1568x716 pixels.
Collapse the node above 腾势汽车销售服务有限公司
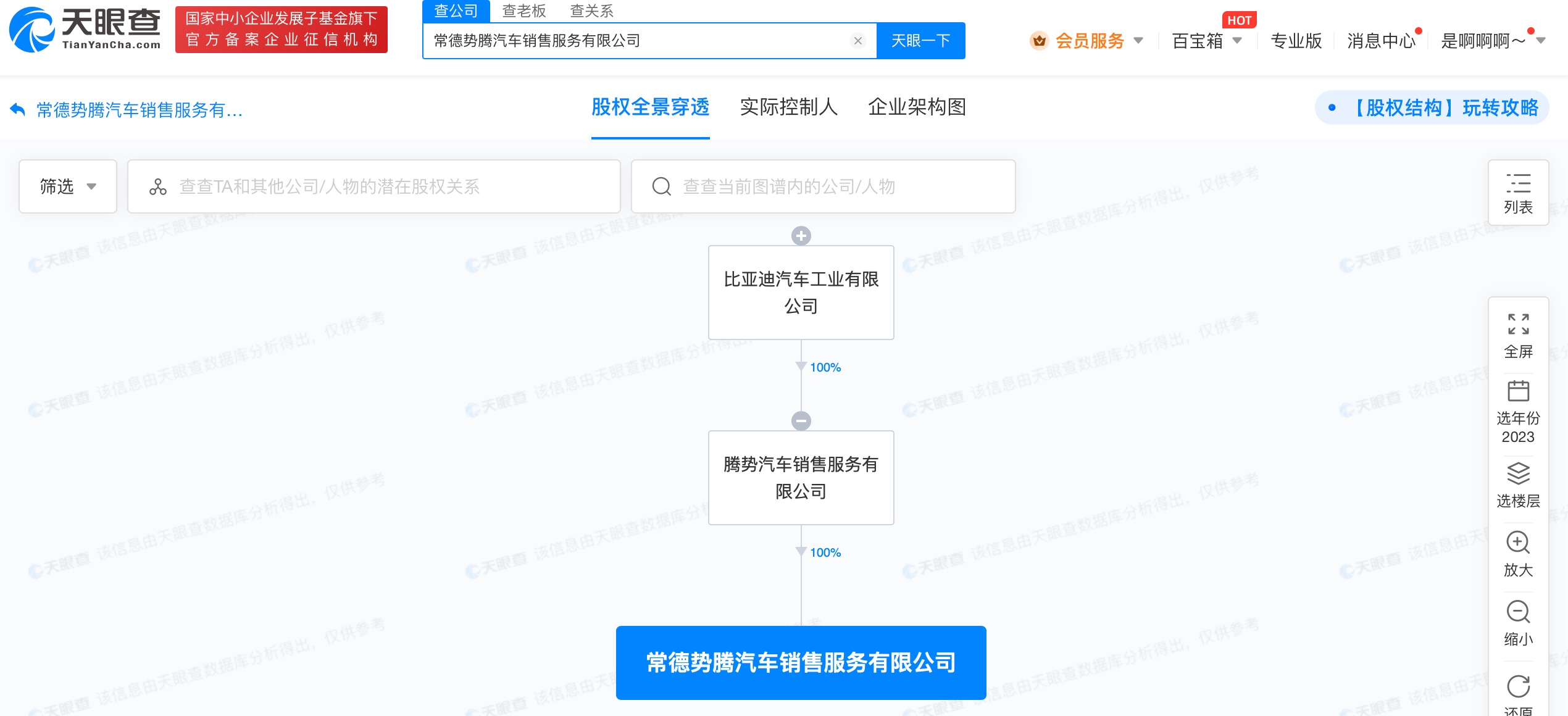(x=801, y=421)
